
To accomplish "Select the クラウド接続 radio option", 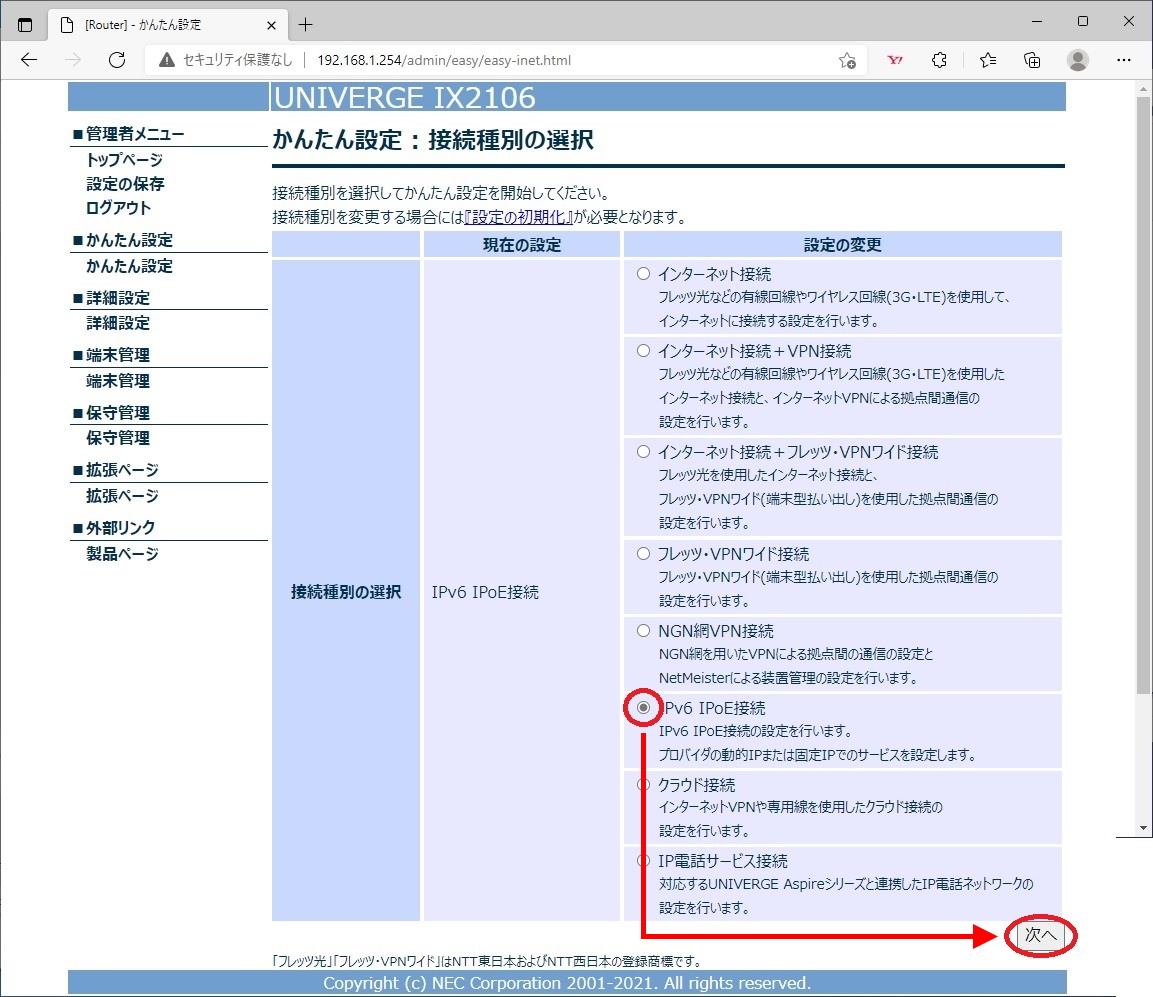I will coord(643,785).
